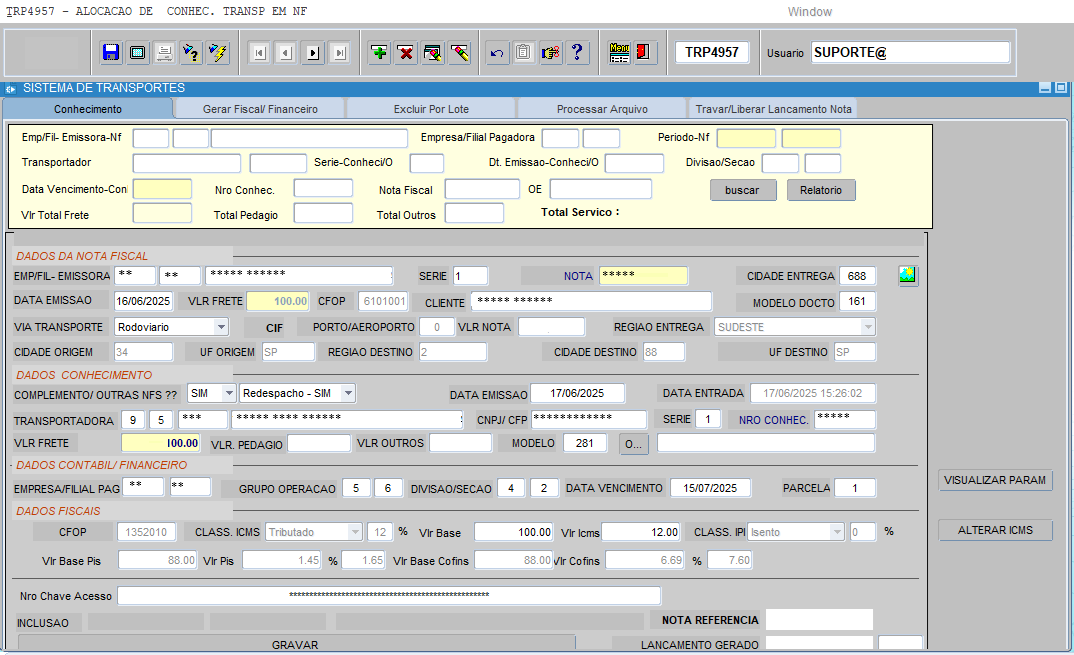
Task: Go to the next record arrow
Action: [313, 53]
